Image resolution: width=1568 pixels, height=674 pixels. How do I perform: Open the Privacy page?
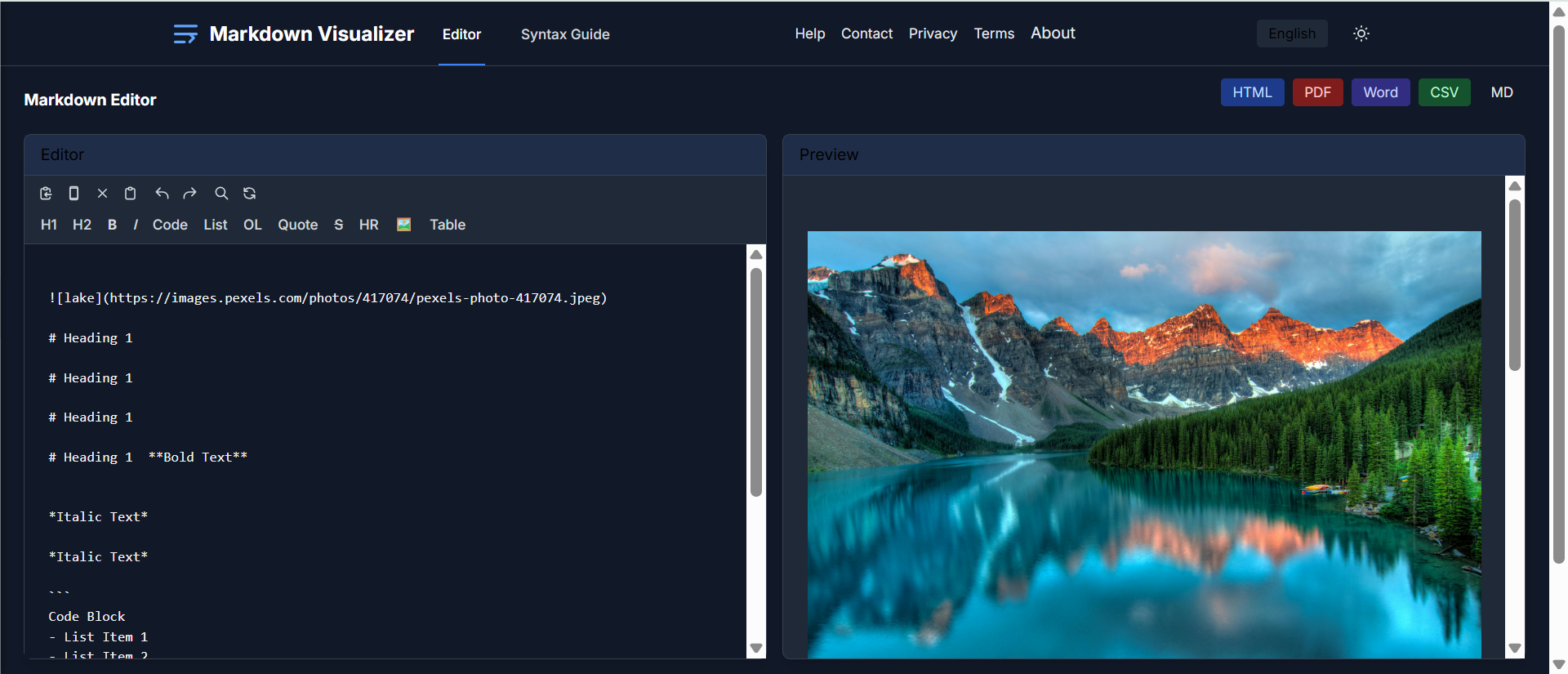[x=933, y=33]
